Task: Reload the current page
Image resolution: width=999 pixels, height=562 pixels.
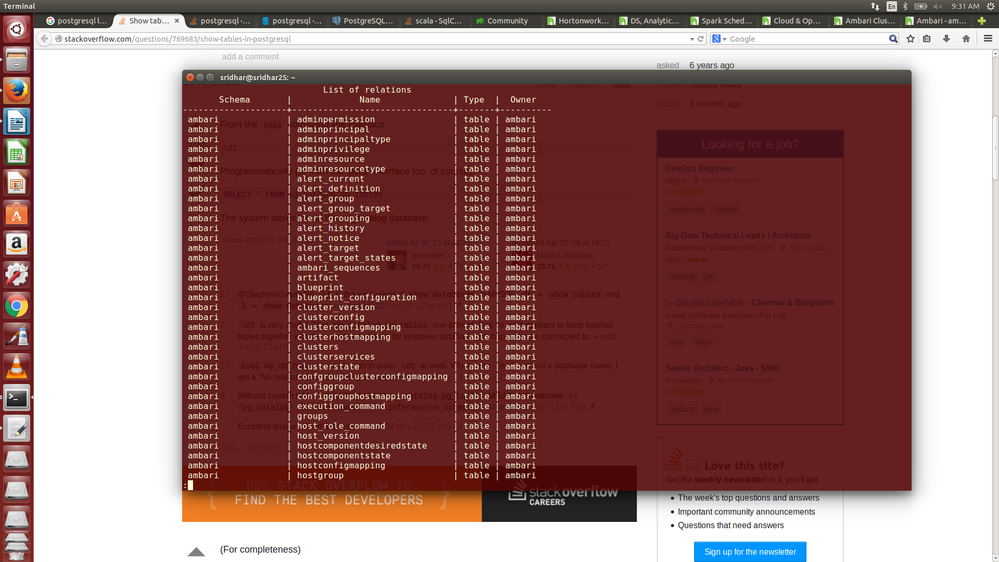Action: 701,39
